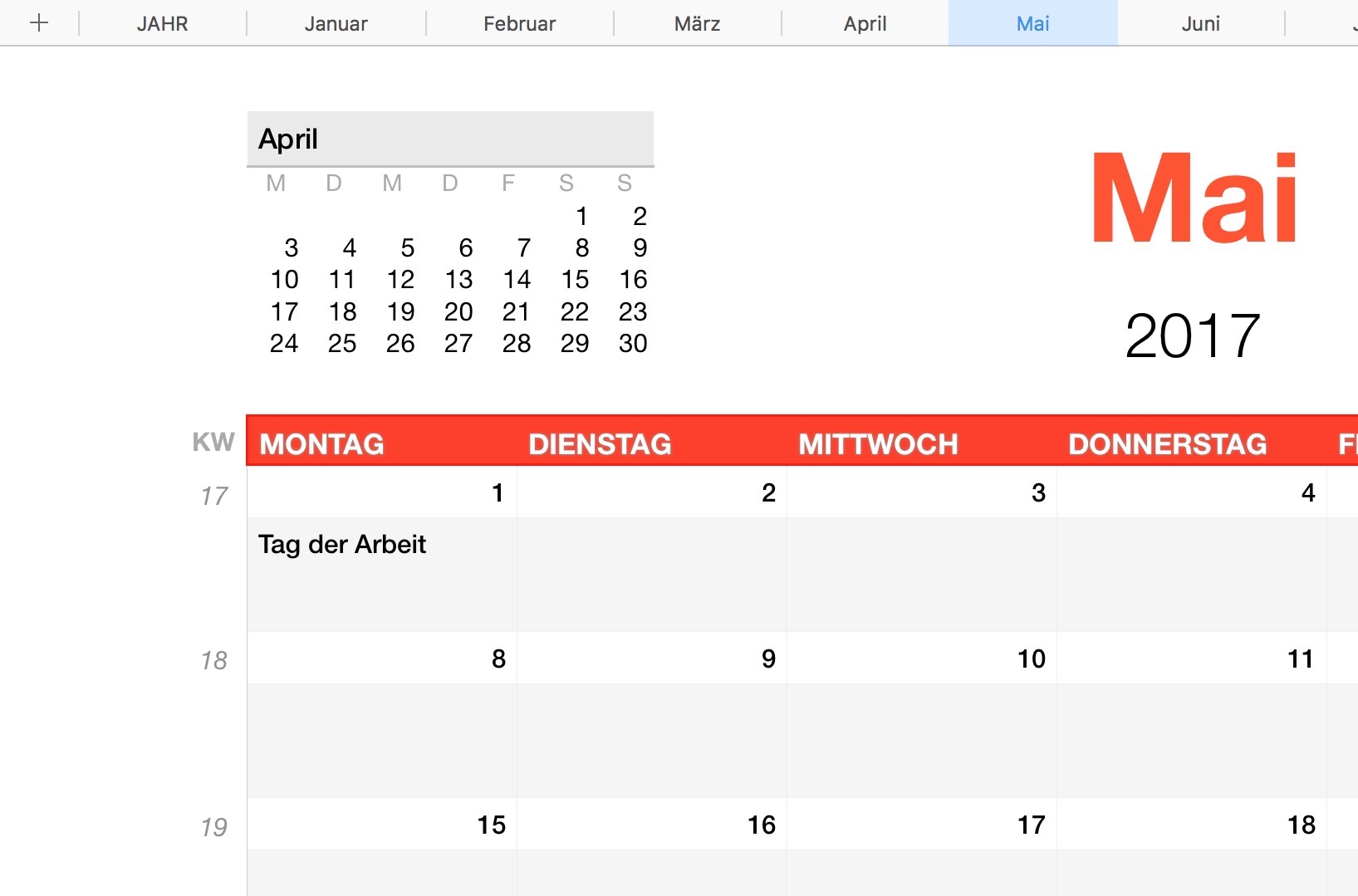Click the large Mai title text
This screenshot has width=1358, height=896.
(1194, 199)
